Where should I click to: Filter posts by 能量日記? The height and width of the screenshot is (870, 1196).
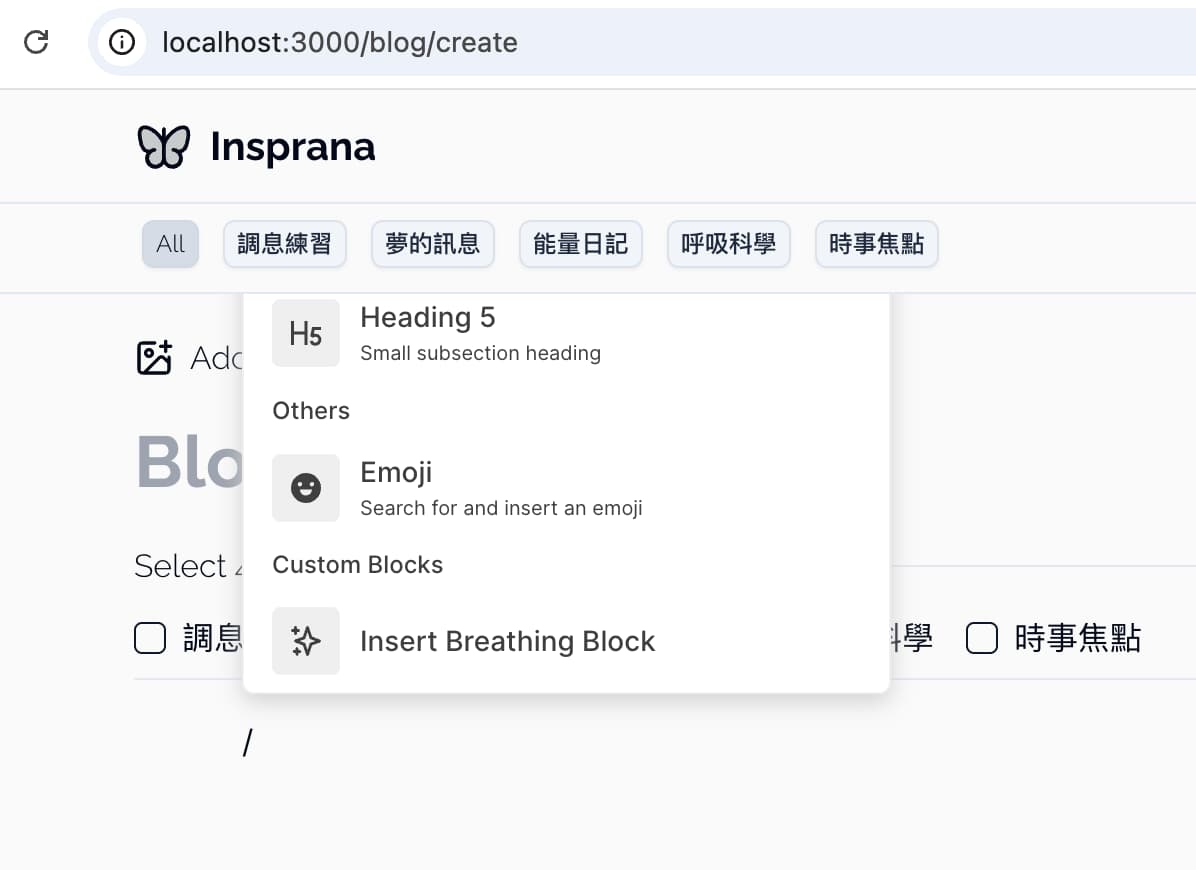(x=580, y=244)
